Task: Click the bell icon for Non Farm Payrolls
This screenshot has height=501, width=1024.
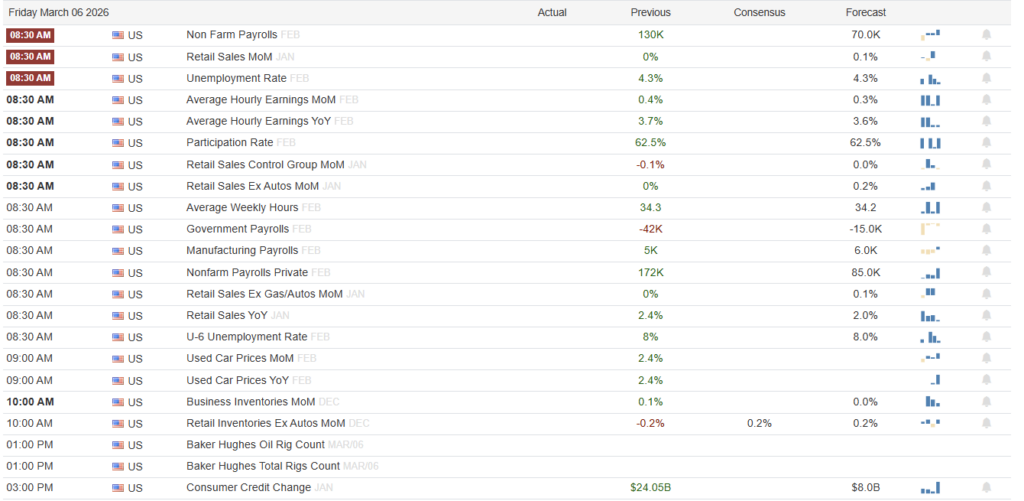Action: coord(986,34)
